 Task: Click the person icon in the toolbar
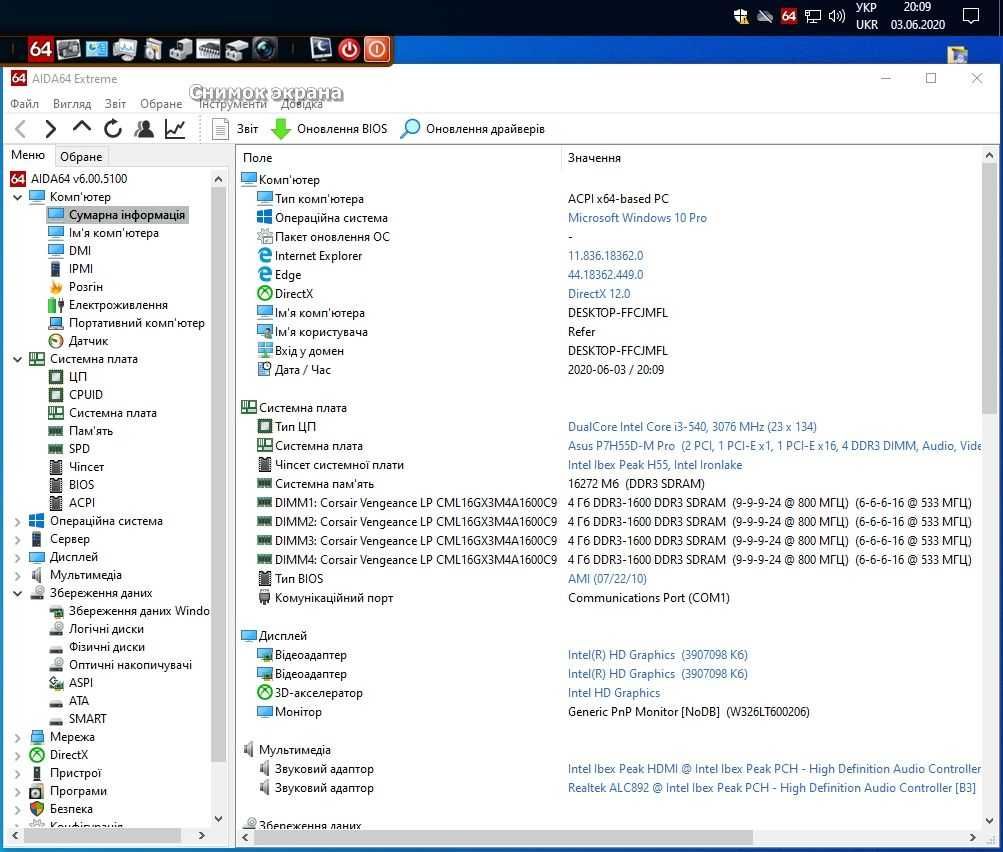(144, 129)
